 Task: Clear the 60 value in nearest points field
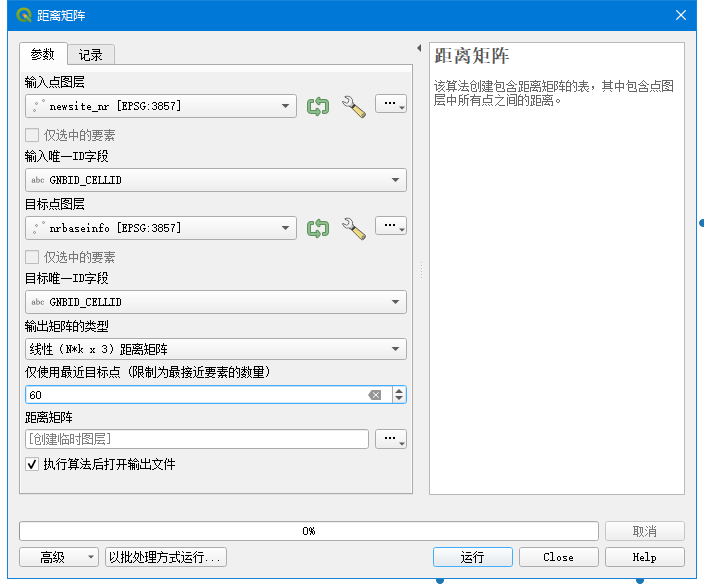(375, 395)
